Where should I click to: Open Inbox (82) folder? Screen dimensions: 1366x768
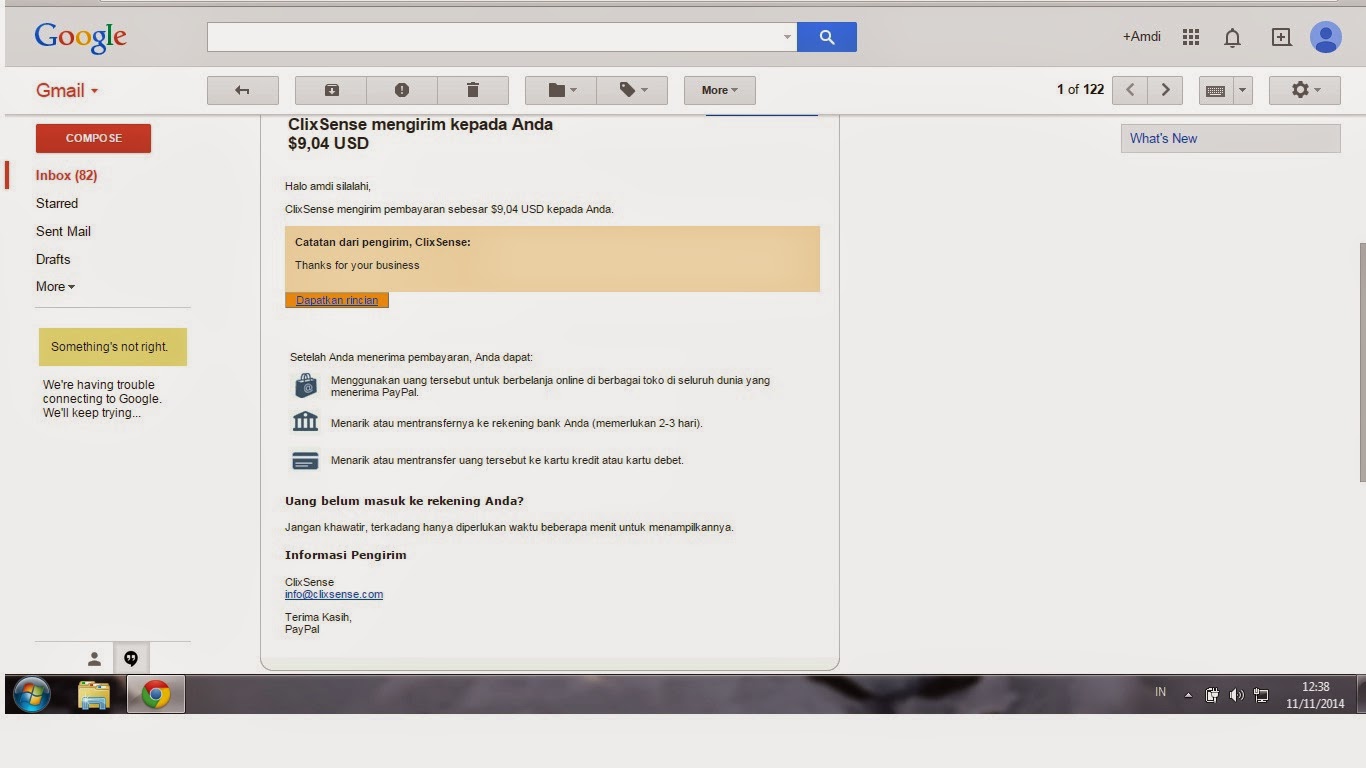(x=66, y=175)
